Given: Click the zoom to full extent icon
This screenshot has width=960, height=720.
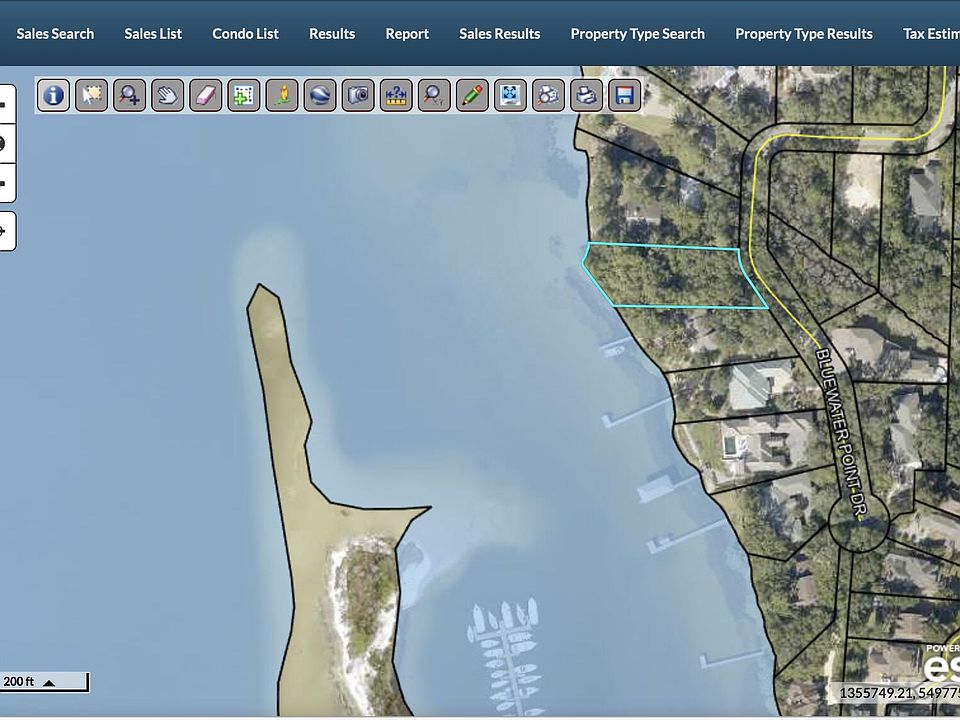Looking at the screenshot, I should 510,96.
